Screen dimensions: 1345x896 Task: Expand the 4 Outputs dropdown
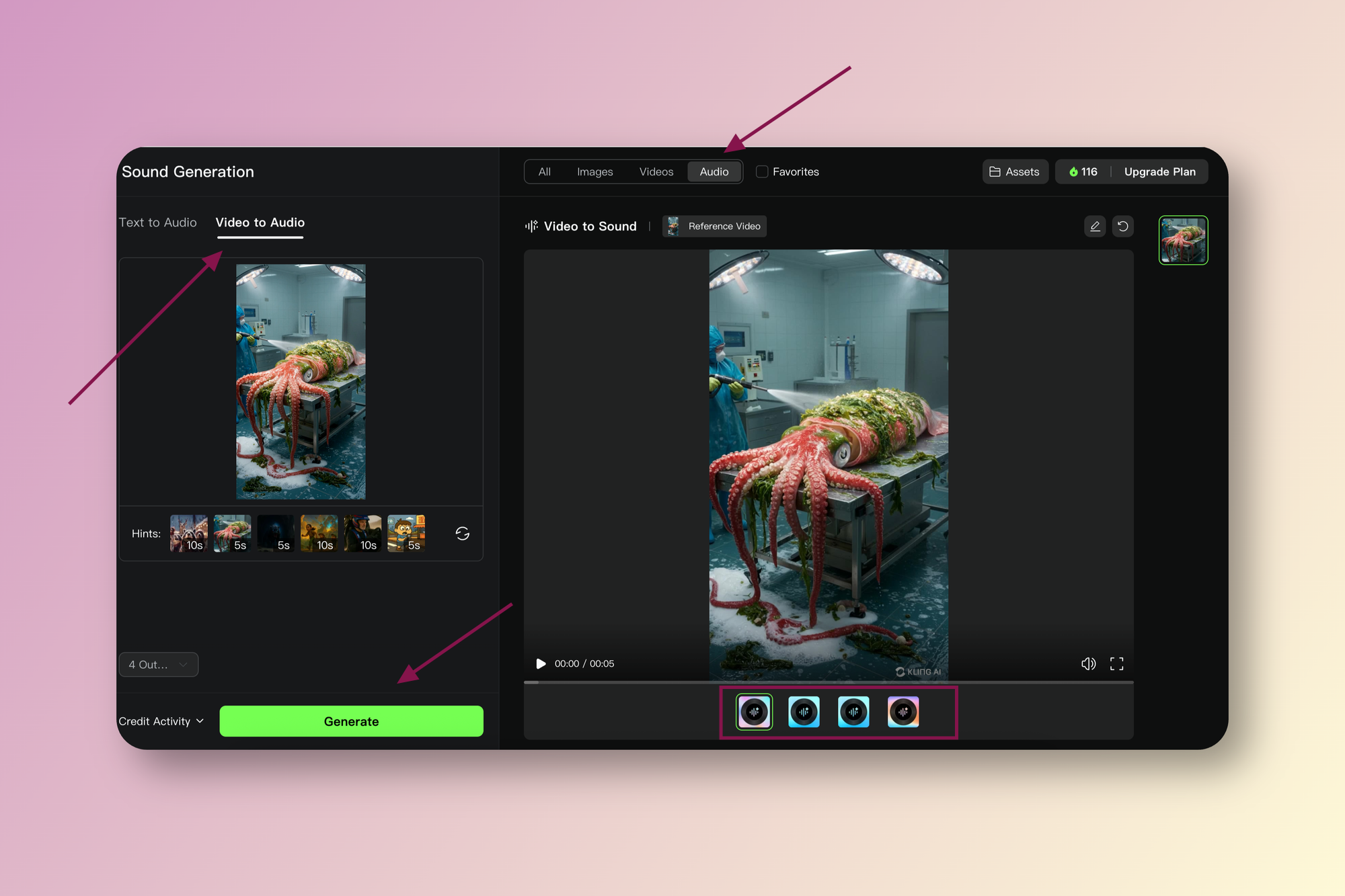159,664
